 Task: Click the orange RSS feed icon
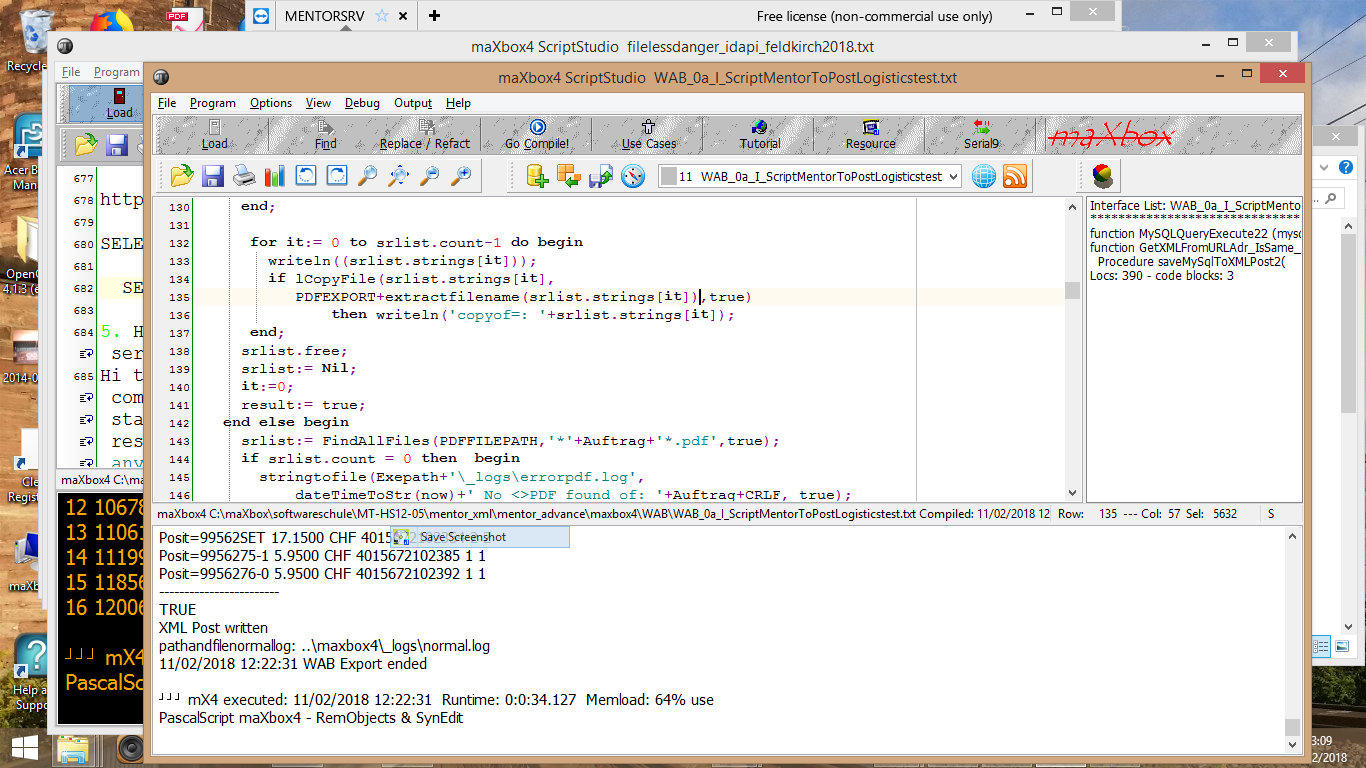[x=1015, y=177]
